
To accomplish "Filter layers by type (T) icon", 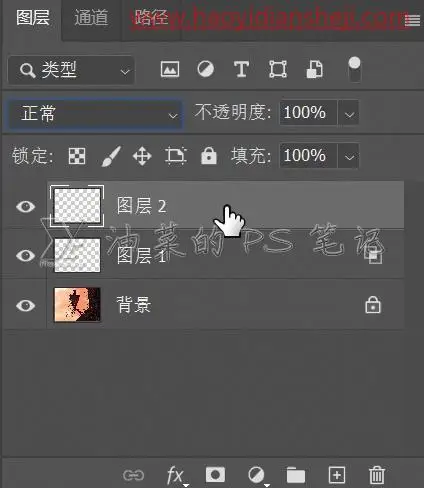I will 241,69.
